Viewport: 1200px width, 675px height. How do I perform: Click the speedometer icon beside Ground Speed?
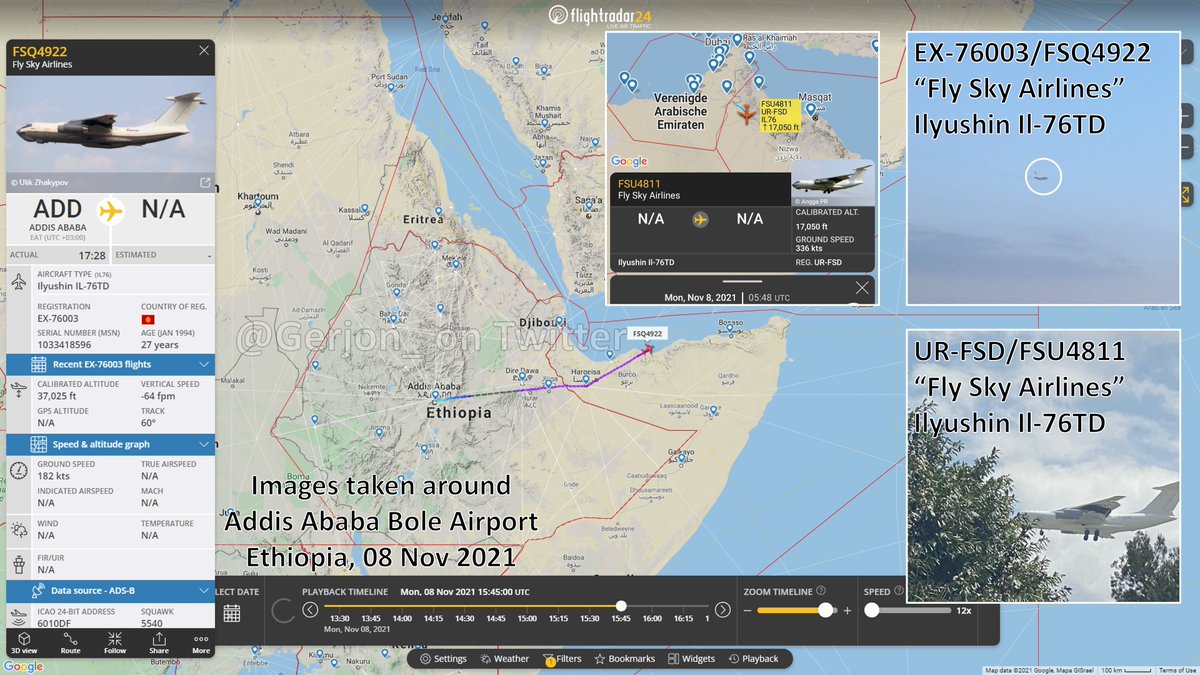tap(19, 470)
